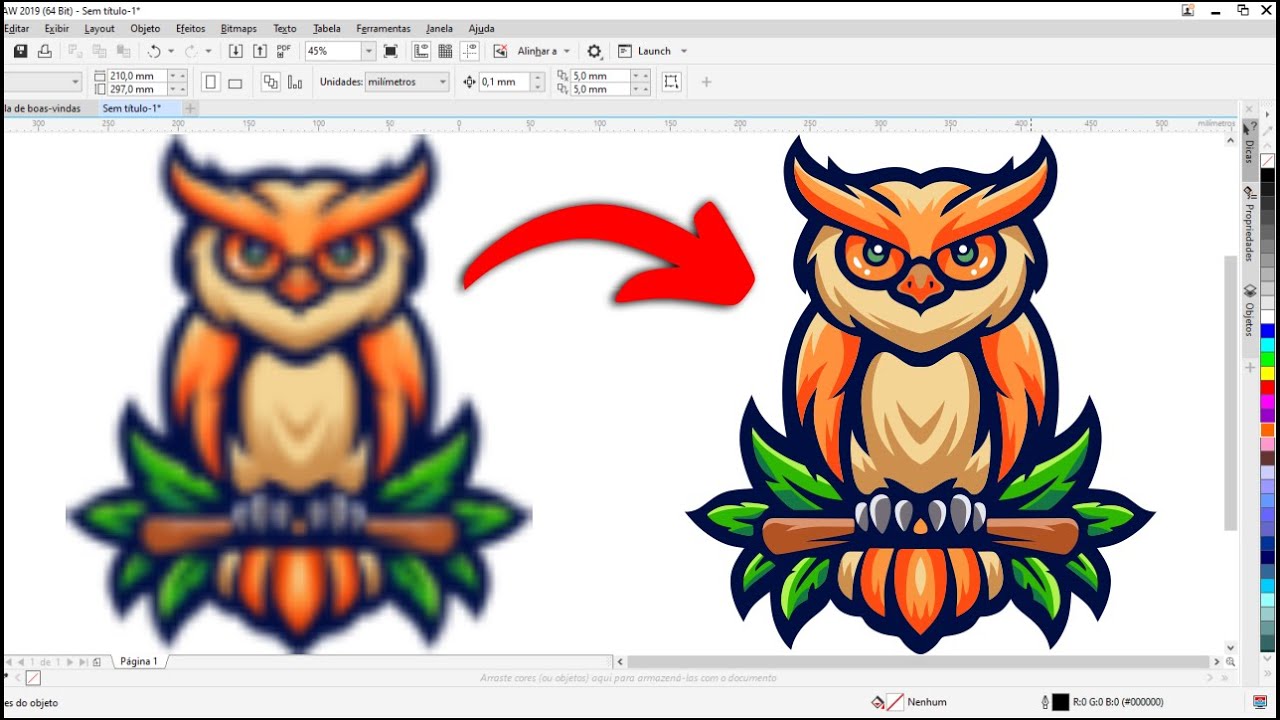This screenshot has width=1280, height=720.
Task: Click the nudge distance spinner arrows
Action: pos(538,82)
